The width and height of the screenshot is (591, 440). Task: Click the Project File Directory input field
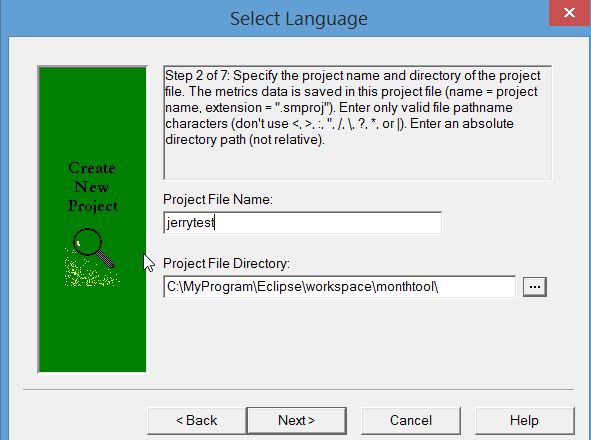coord(340,287)
